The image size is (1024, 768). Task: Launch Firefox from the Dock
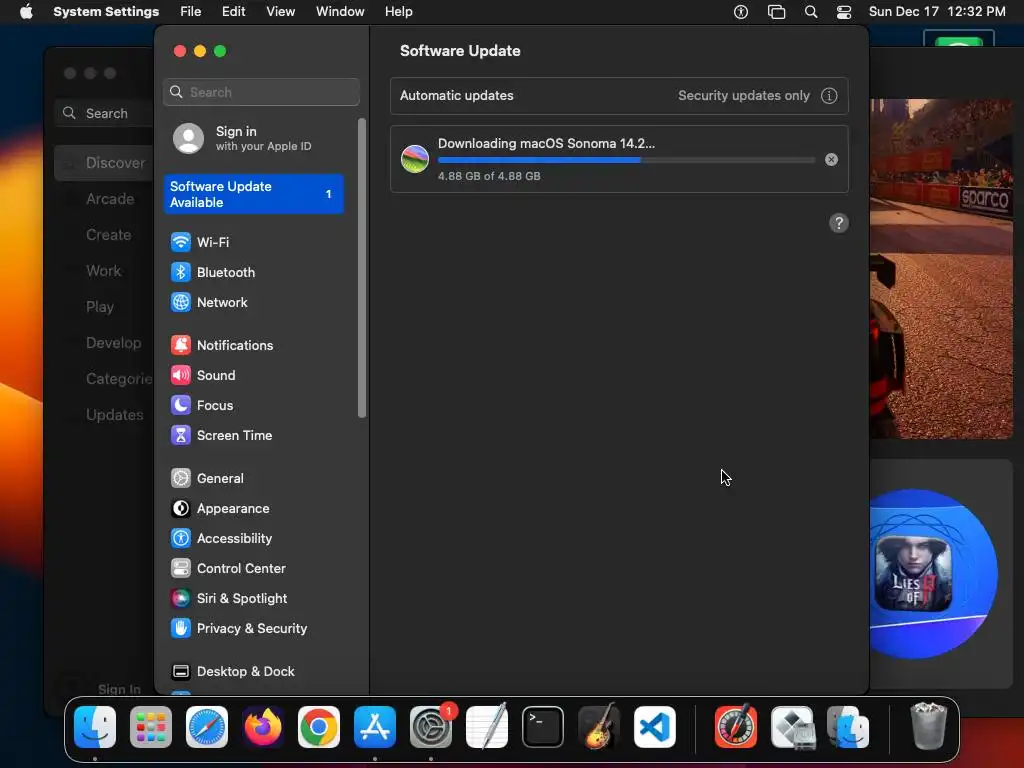263,727
